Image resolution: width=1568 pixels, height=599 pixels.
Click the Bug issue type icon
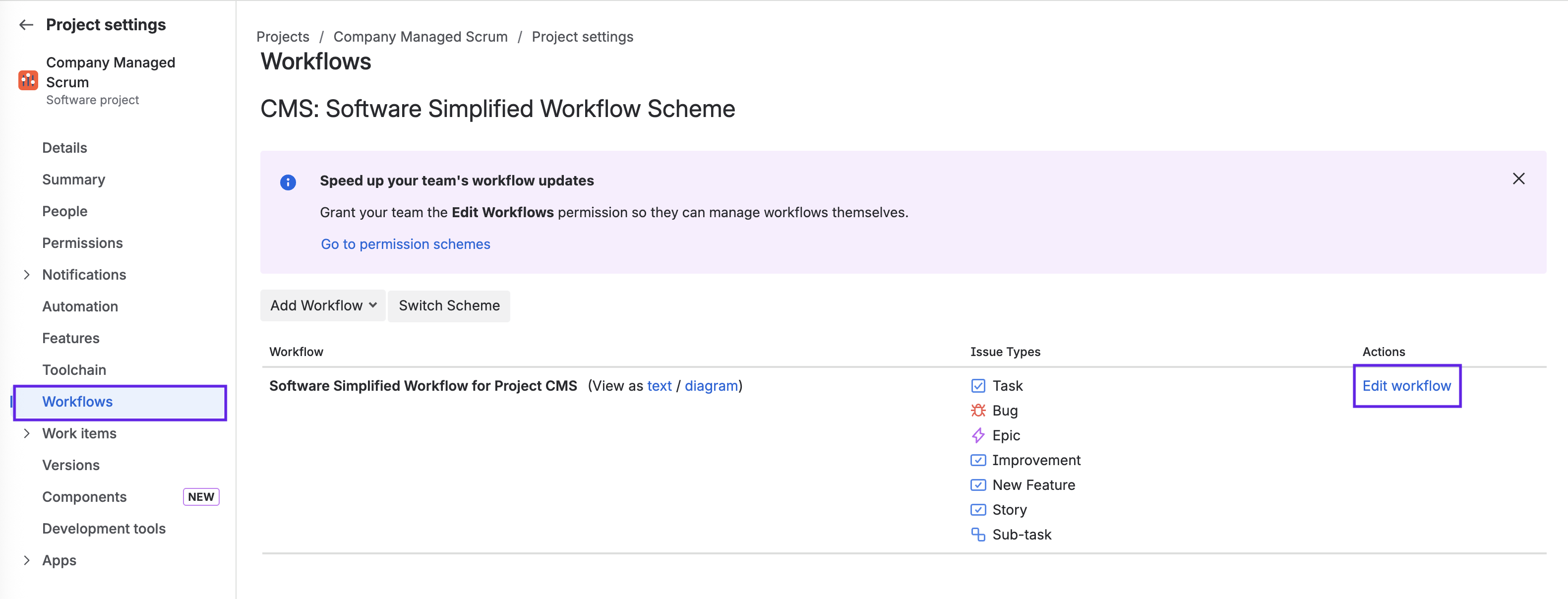978,410
